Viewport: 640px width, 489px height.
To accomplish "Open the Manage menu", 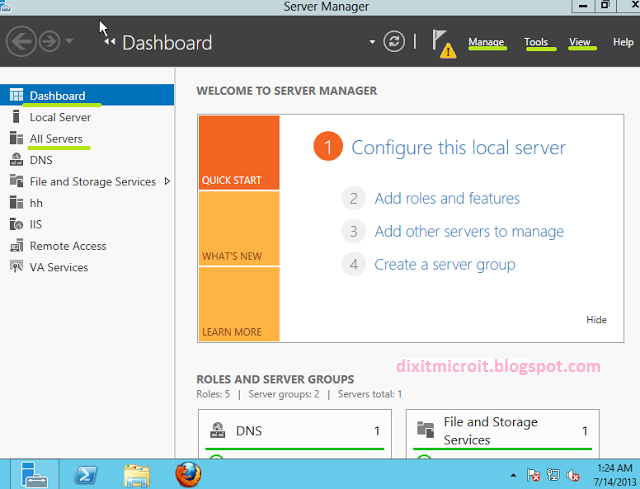I will click(x=486, y=42).
